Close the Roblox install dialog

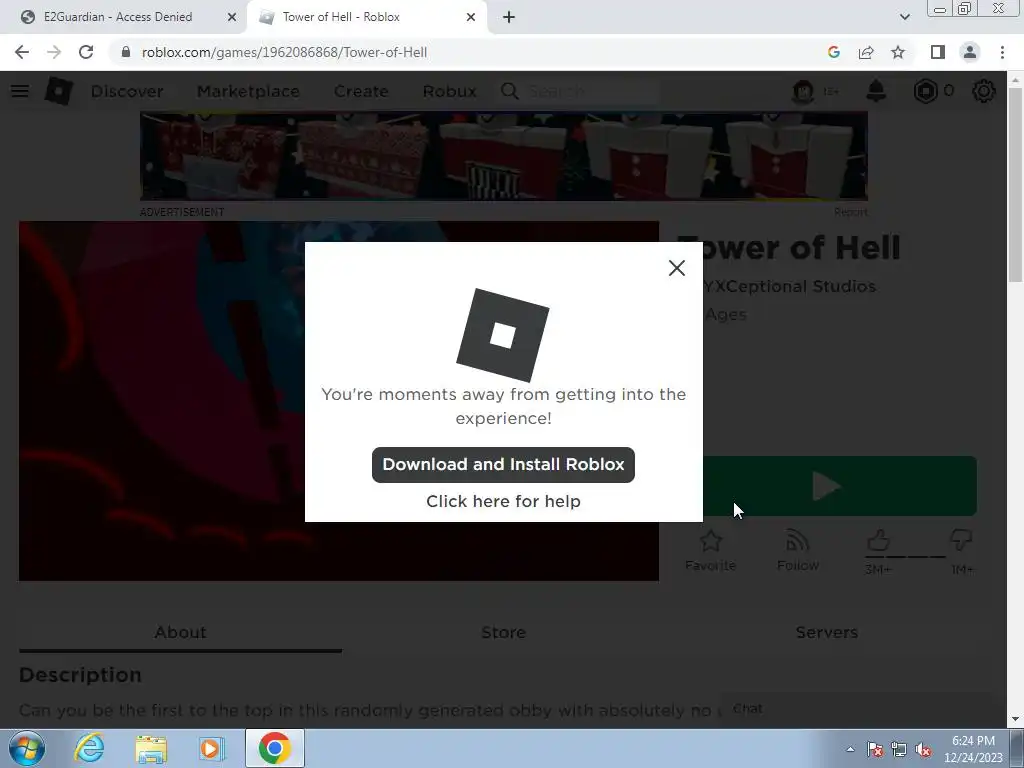click(x=677, y=268)
